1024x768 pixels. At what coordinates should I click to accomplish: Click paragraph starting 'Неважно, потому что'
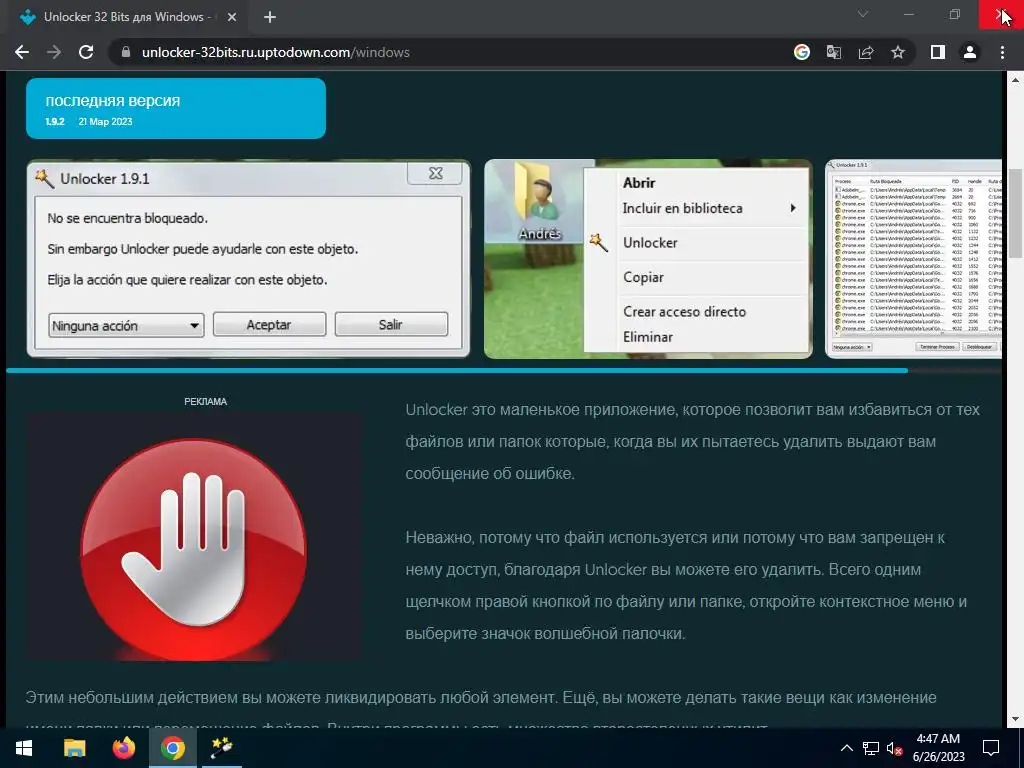pyautogui.click(x=686, y=585)
